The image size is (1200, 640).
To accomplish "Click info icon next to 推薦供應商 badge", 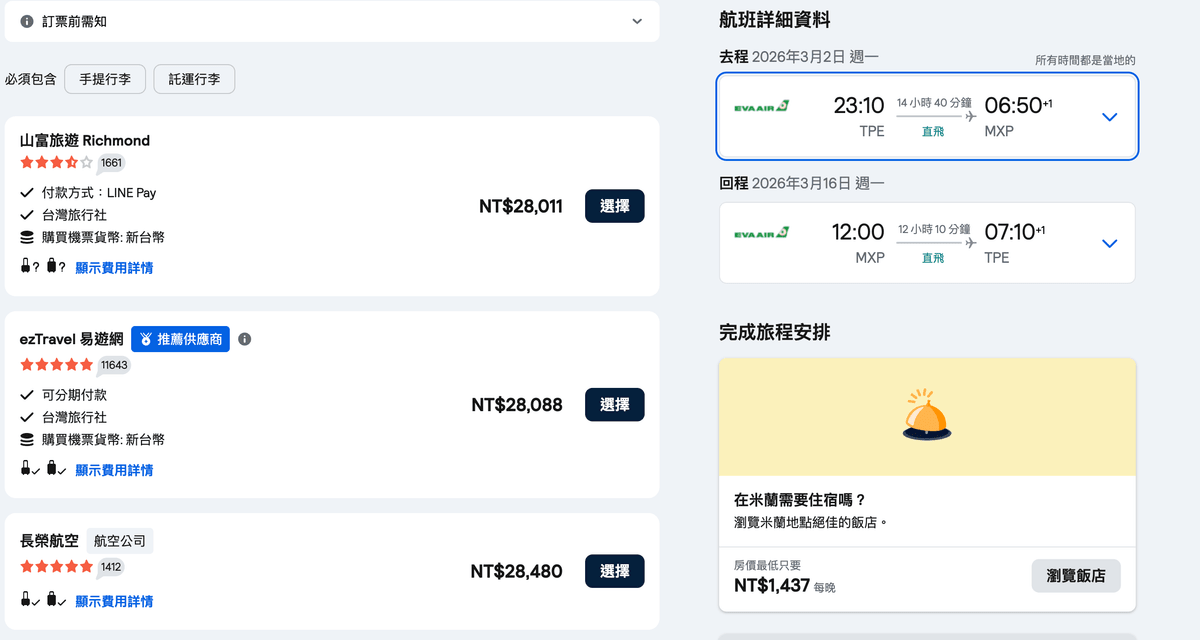I will [245, 339].
